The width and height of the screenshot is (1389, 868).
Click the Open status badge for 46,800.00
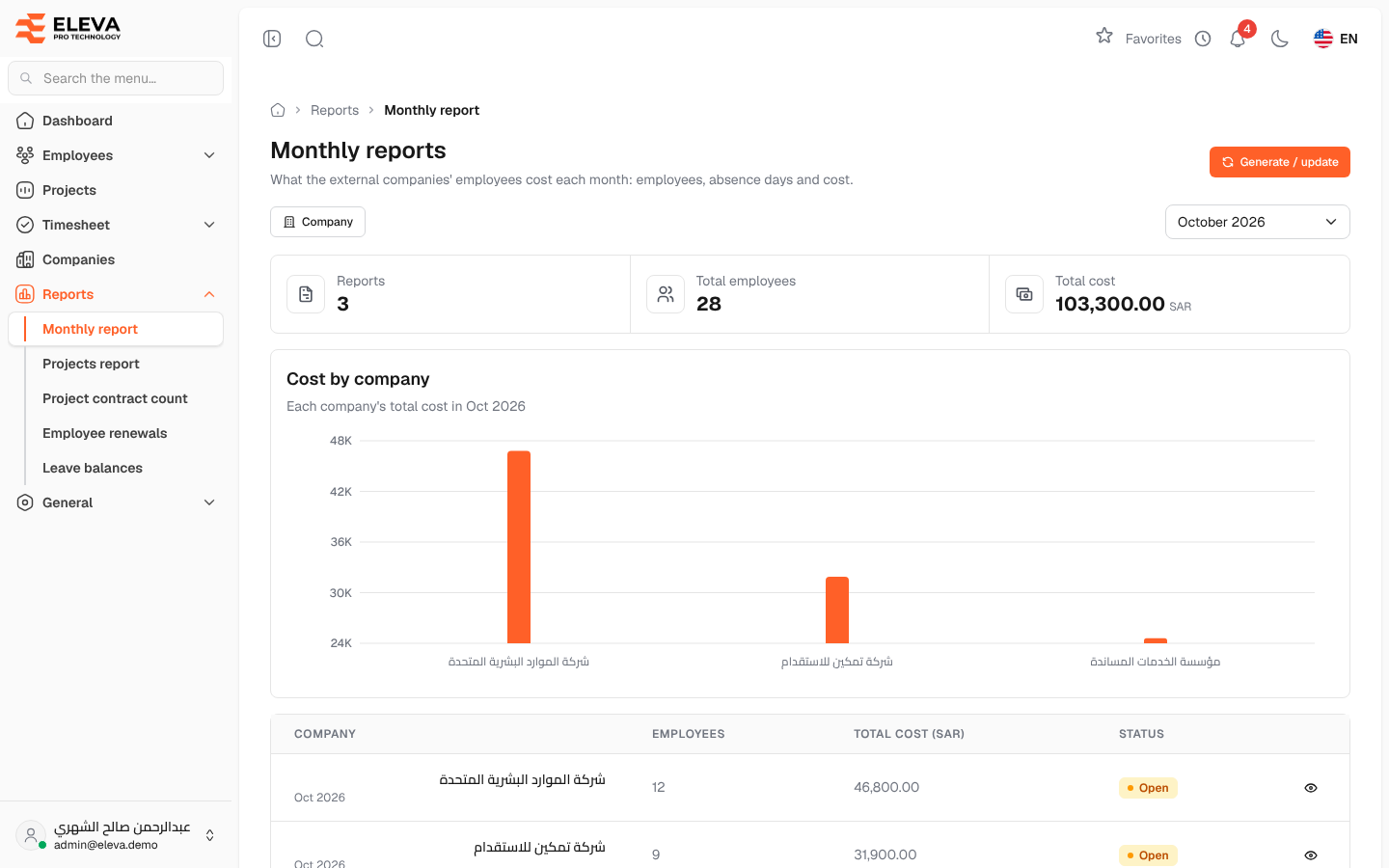[1148, 788]
